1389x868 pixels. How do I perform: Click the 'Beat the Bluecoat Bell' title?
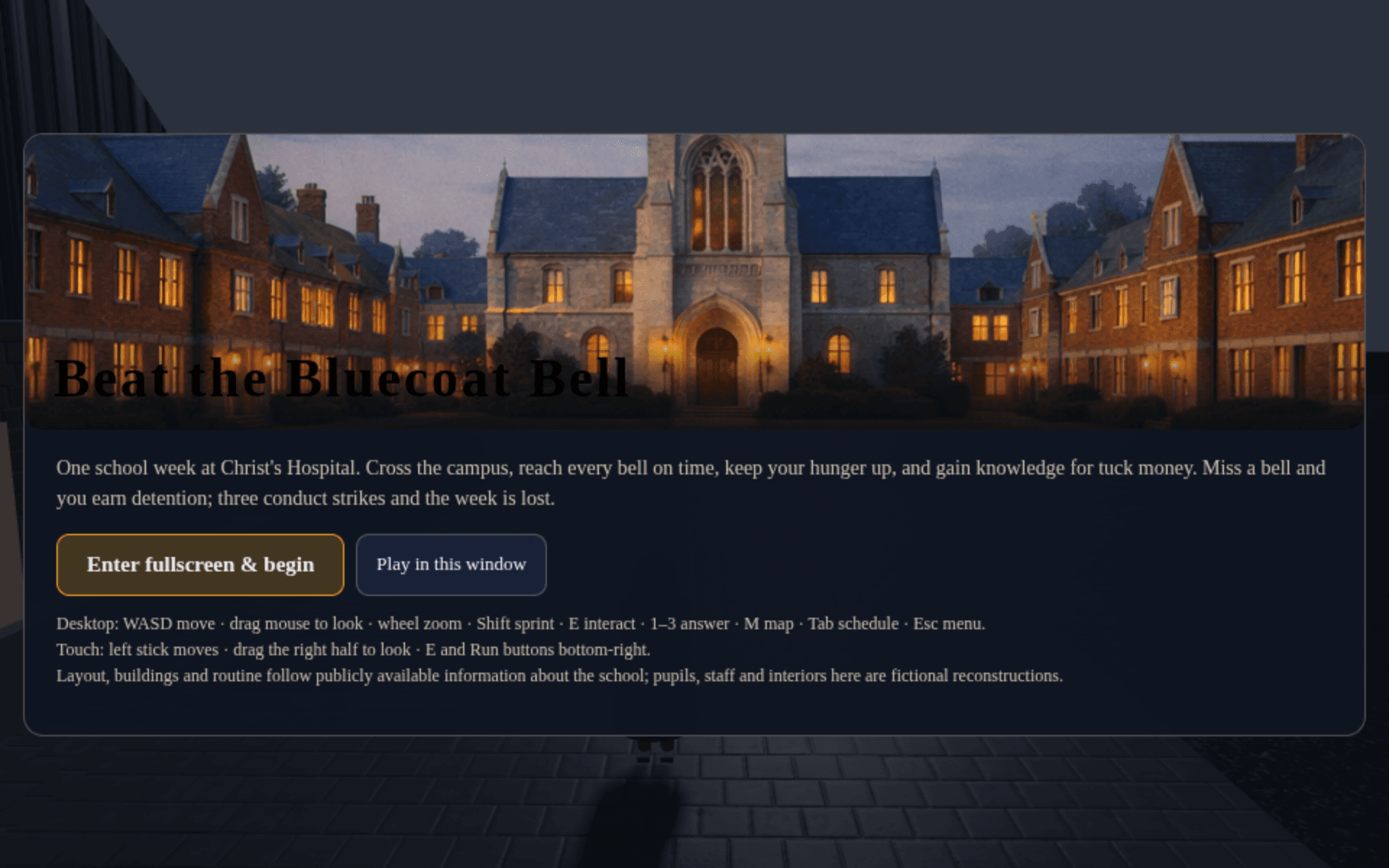click(x=341, y=378)
